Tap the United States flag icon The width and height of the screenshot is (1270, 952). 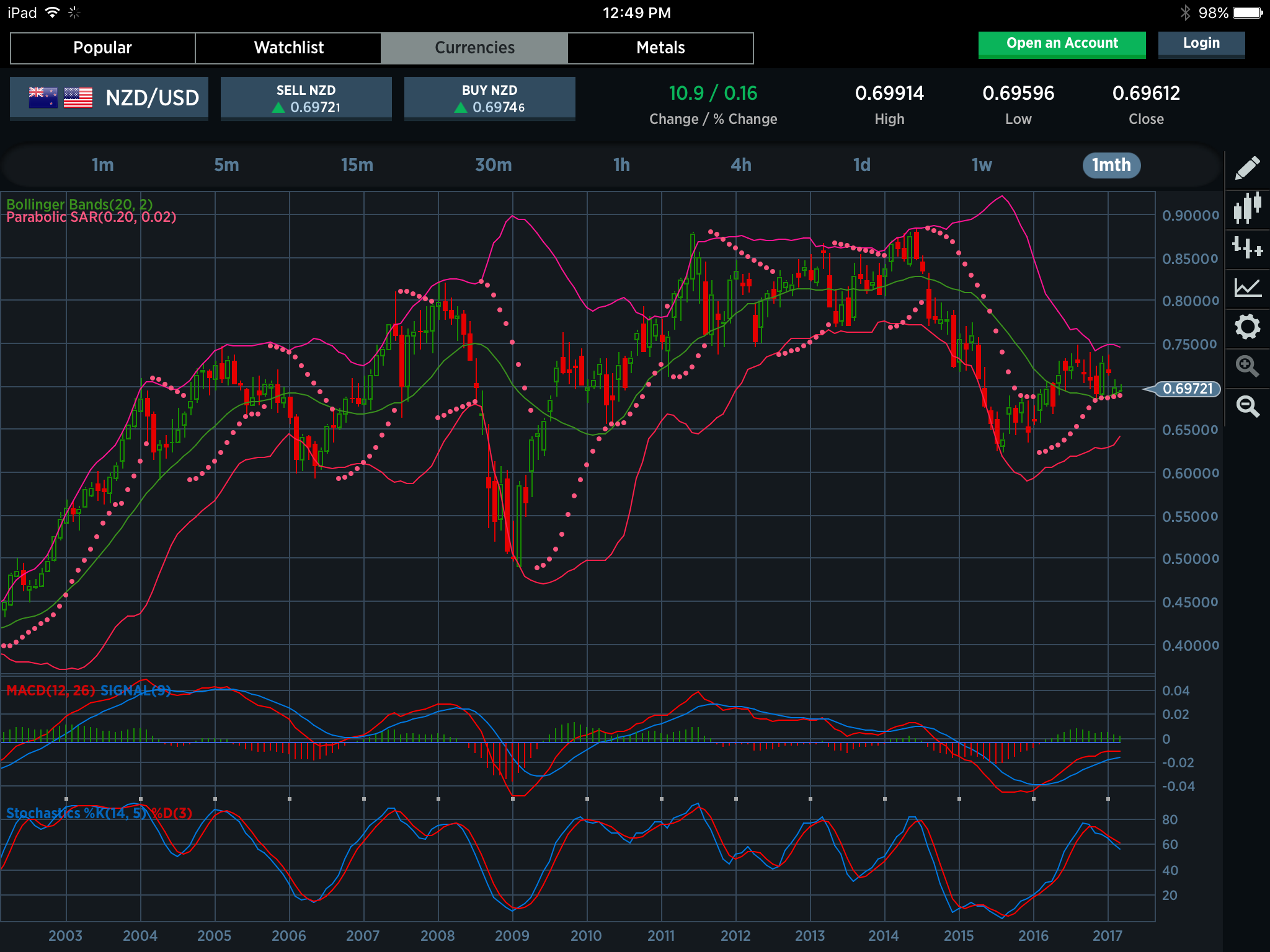coord(78,98)
